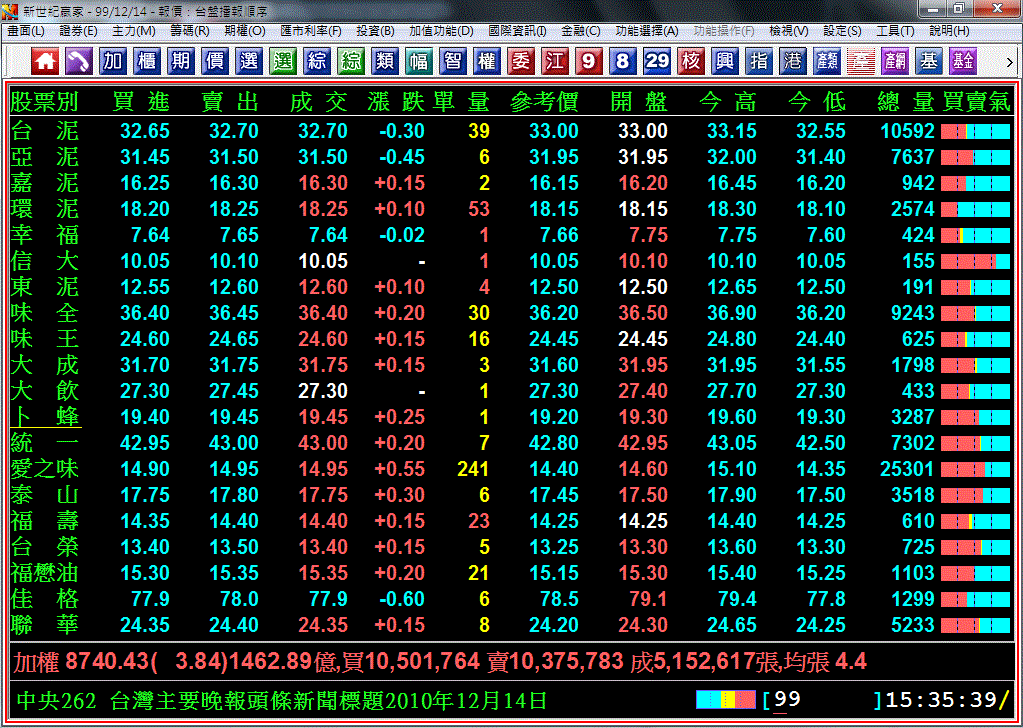1023x728 pixels.
Task: Click the red 委 toolbar icon
Action: coord(521,61)
